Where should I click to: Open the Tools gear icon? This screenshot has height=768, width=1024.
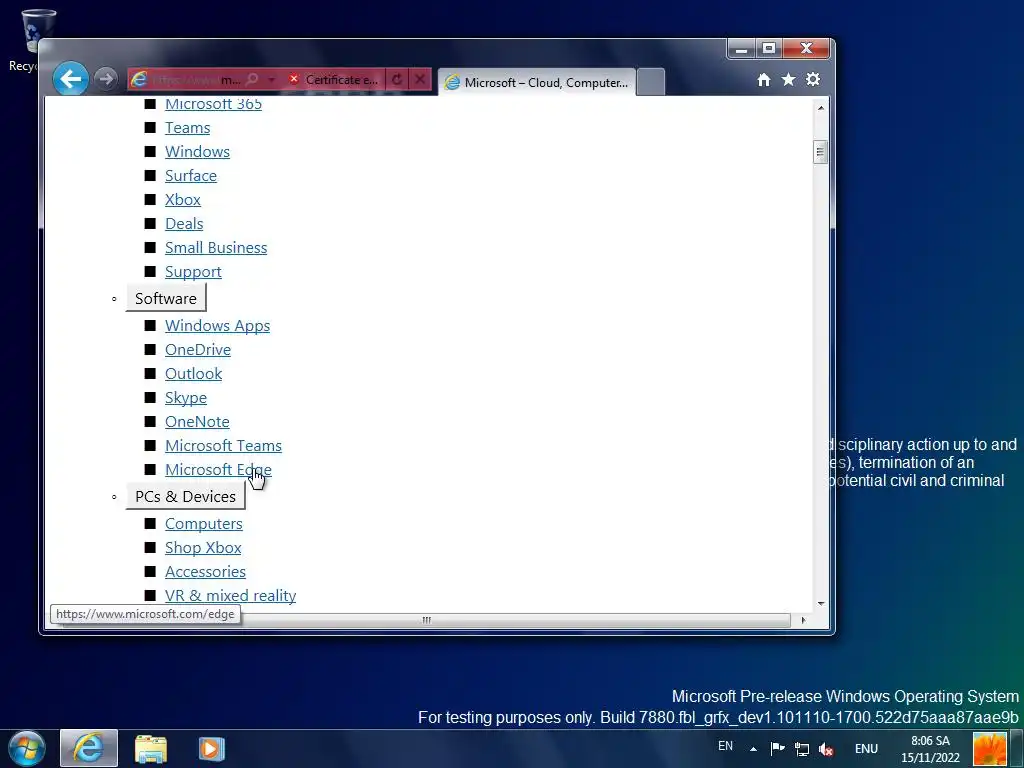812,80
